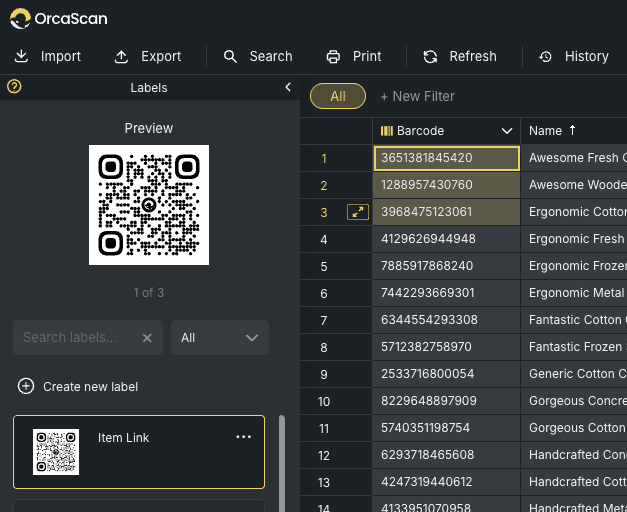Select barcode cell 1288957430760
This screenshot has width=627, height=512.
[446, 185]
